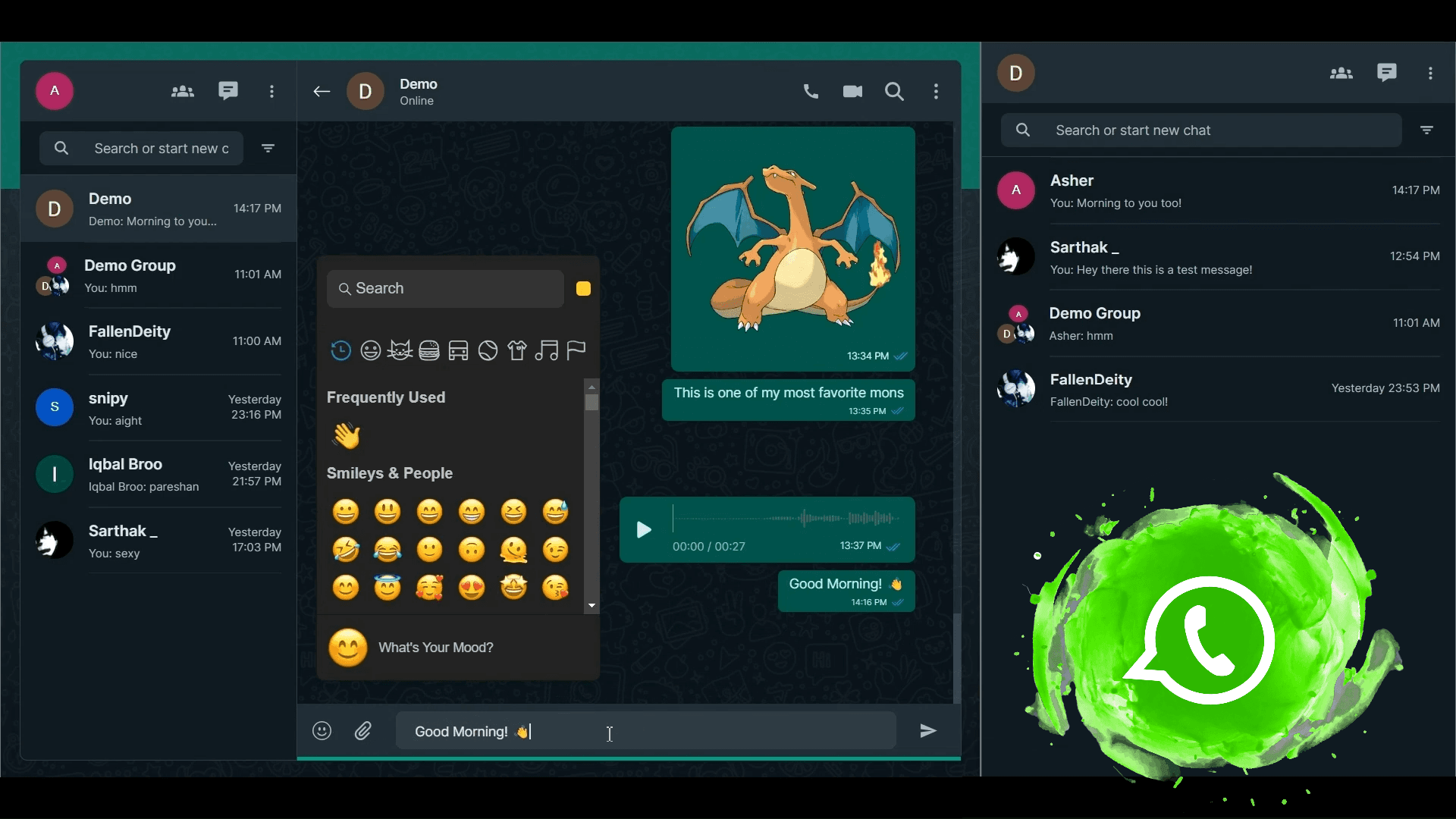Open the overflow menu in the right panel
Image resolution: width=1456 pixels, height=819 pixels.
click(x=1431, y=73)
